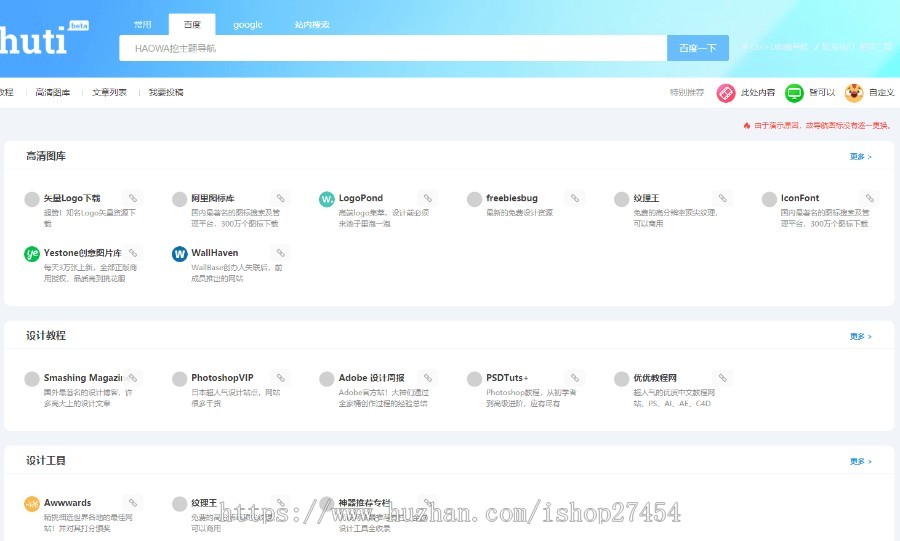Open the 阿里图标库 site link
This screenshot has height=541, width=900.
[x=212, y=198]
